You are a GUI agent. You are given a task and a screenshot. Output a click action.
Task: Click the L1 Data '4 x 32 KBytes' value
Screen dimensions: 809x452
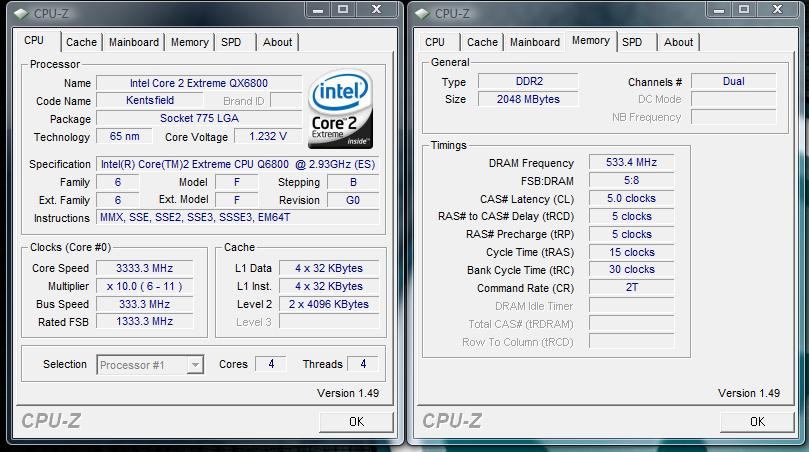coord(329,268)
